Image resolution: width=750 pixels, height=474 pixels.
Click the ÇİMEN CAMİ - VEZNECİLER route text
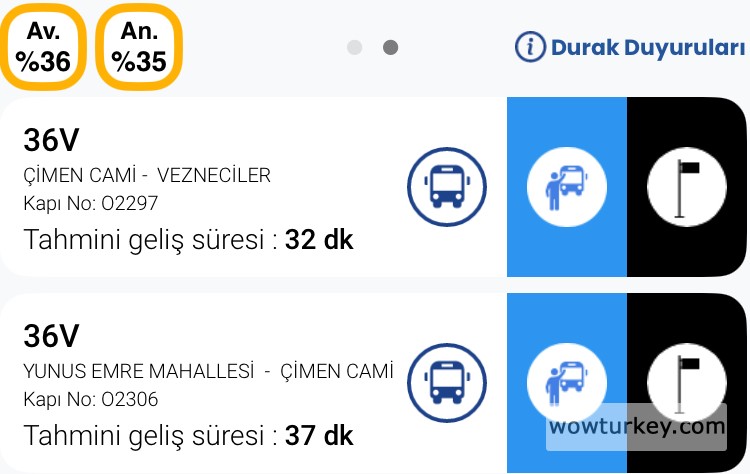pyautogui.click(x=147, y=176)
